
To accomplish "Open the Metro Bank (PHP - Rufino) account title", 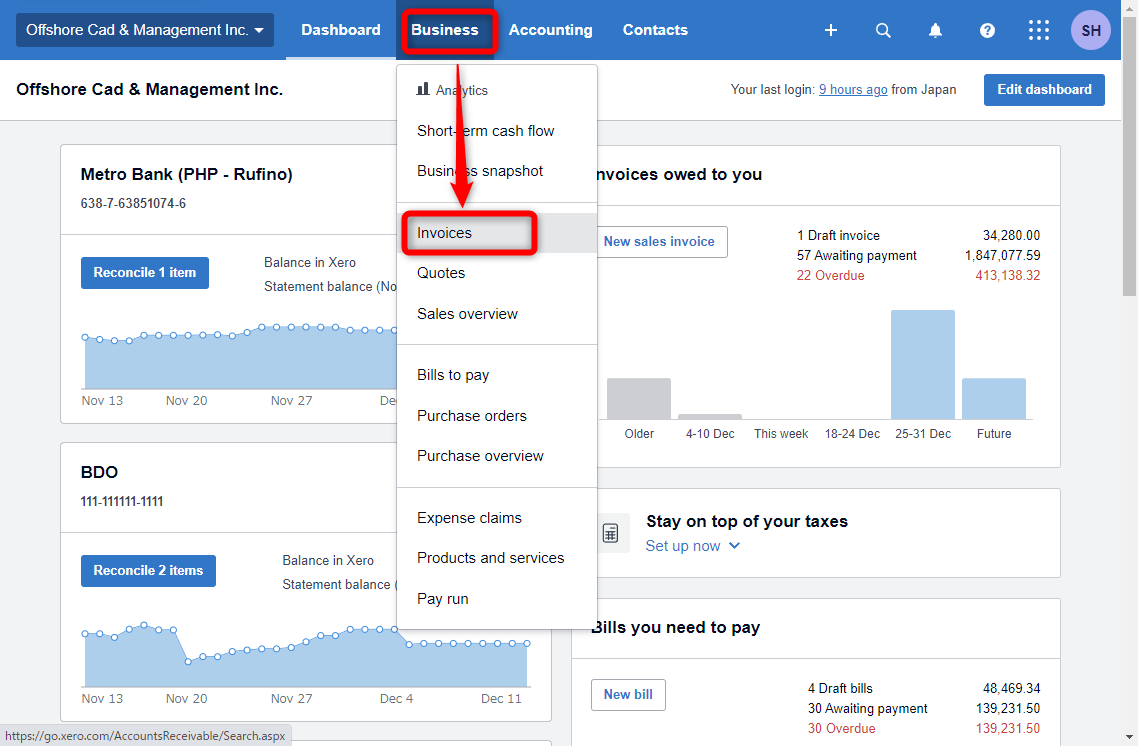I will [x=187, y=174].
